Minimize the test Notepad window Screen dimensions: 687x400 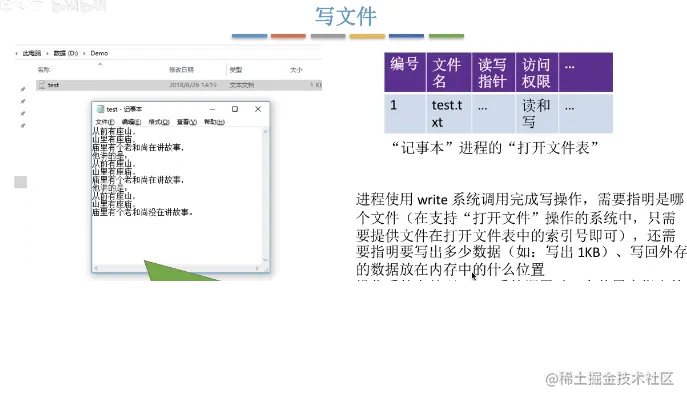(x=212, y=109)
